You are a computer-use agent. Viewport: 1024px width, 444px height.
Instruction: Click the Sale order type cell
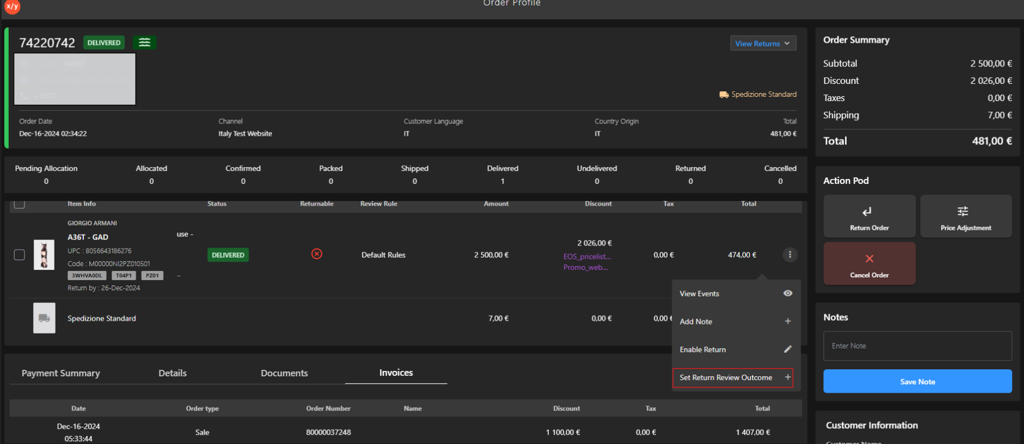pos(202,432)
